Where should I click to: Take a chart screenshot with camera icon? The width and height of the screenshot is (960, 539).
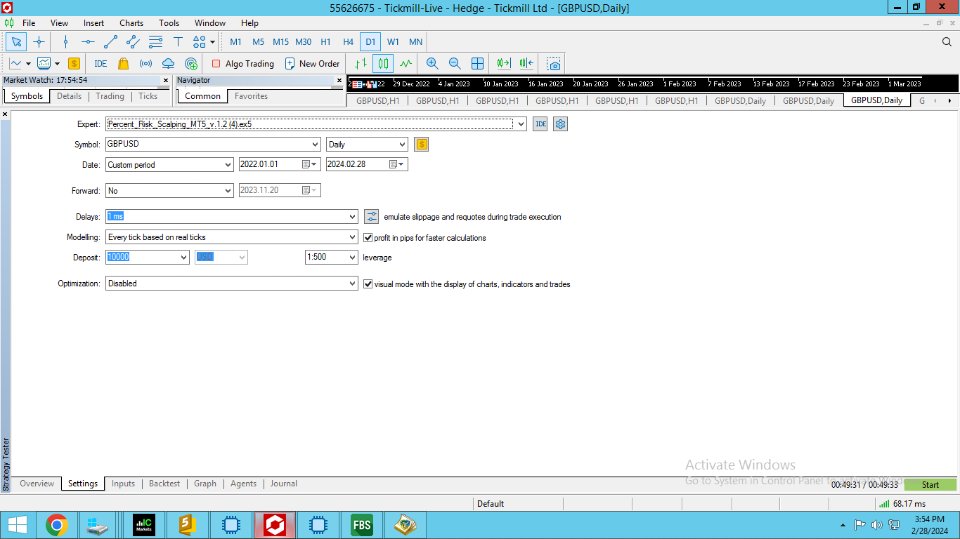click(x=554, y=64)
